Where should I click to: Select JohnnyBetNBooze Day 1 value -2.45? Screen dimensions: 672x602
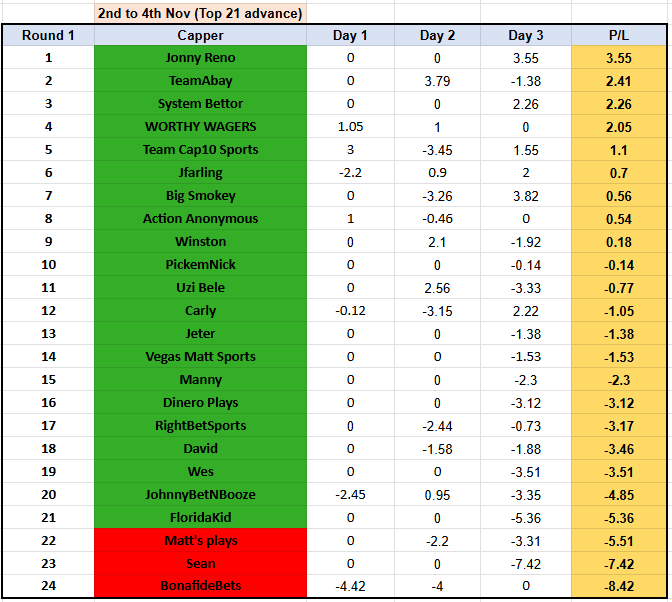tap(350, 495)
